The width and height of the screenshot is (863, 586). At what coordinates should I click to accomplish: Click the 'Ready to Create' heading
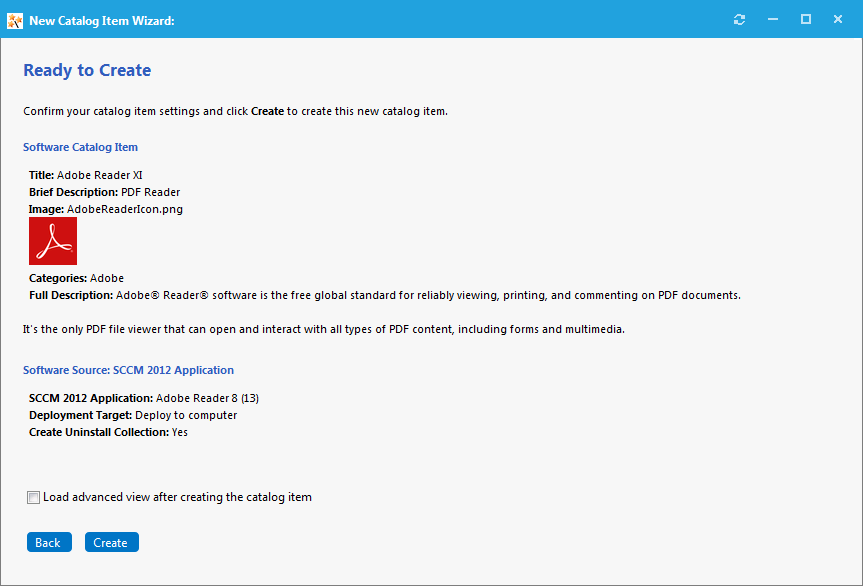tap(87, 70)
